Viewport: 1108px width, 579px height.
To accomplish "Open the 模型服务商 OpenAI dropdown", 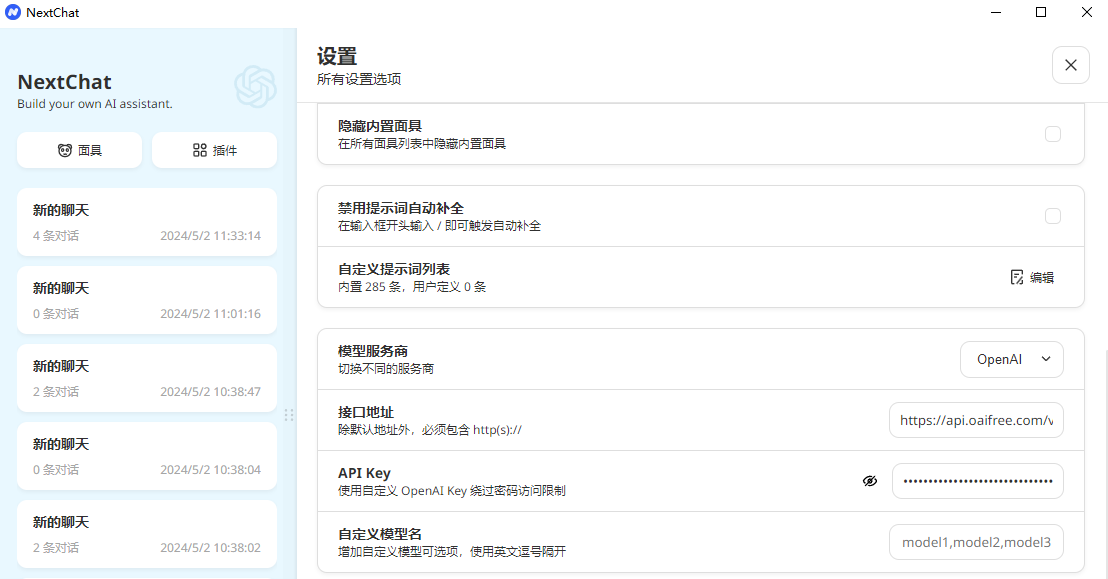I will pos(1011,359).
